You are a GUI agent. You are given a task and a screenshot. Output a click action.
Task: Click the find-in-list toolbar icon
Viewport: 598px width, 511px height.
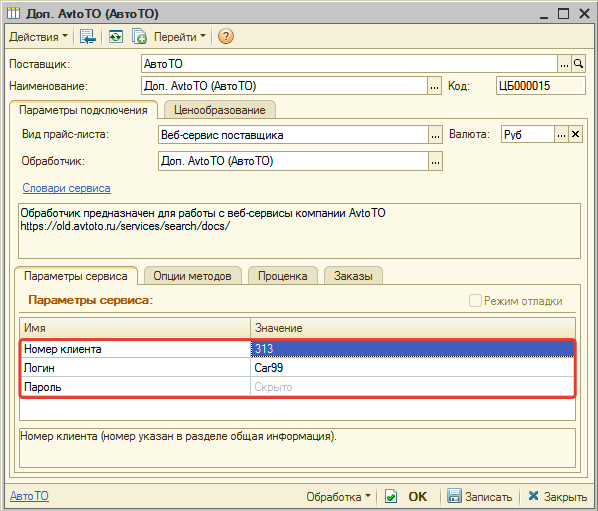pos(87,37)
